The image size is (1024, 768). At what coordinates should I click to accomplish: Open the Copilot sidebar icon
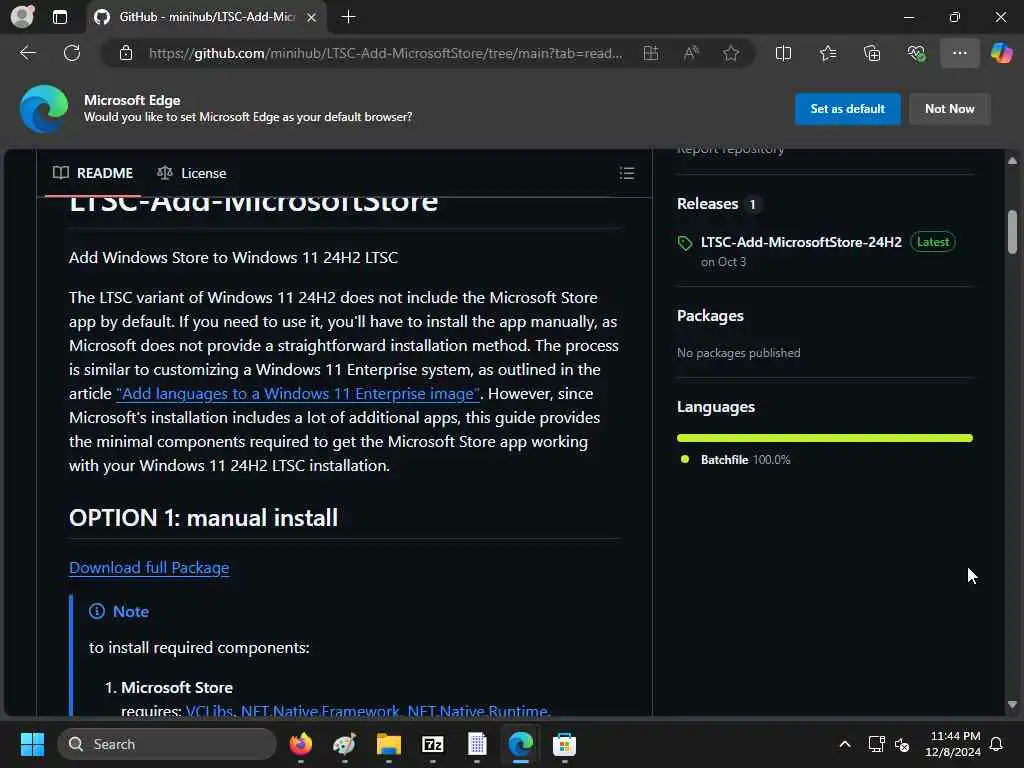point(1001,53)
